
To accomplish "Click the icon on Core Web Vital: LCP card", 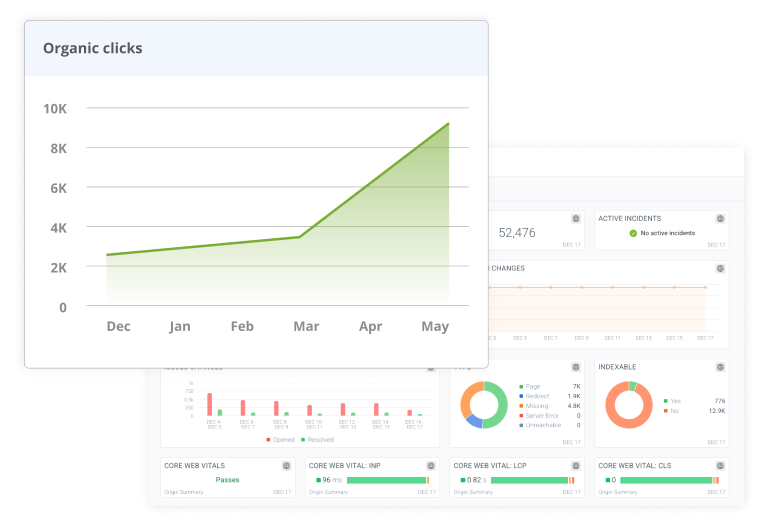I will click(575, 465).
